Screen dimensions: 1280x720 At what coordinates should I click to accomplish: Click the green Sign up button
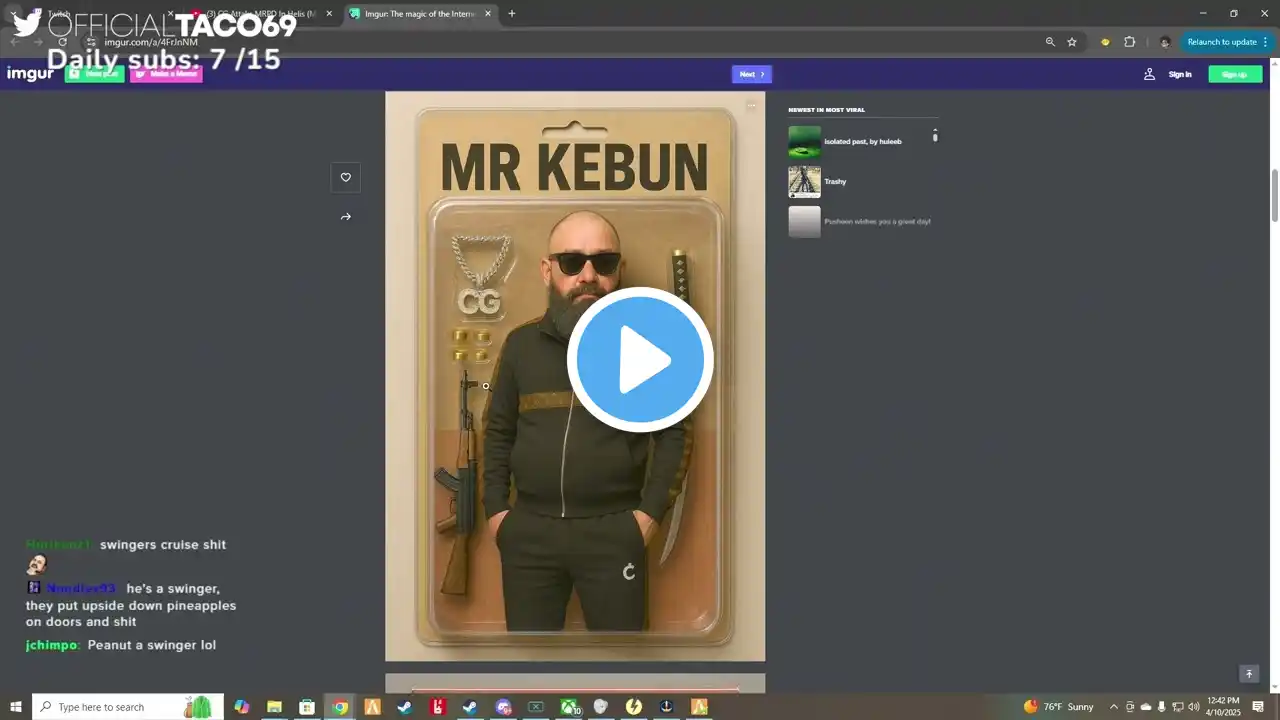pyautogui.click(x=1234, y=74)
